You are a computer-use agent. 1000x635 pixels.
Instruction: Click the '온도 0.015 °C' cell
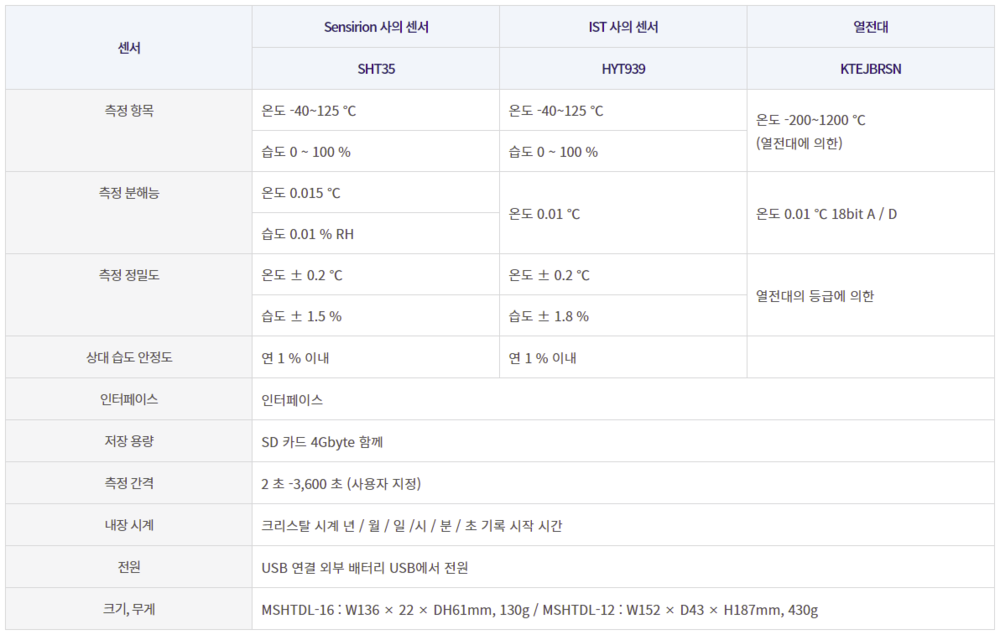(301, 193)
